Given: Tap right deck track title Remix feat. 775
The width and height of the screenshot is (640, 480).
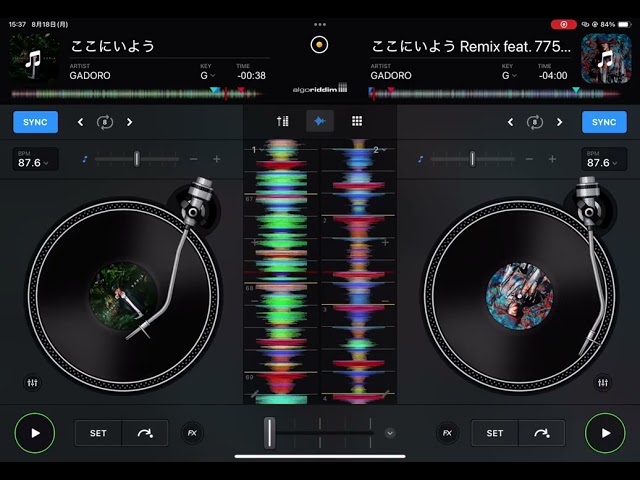Looking at the screenshot, I should coord(471,46).
